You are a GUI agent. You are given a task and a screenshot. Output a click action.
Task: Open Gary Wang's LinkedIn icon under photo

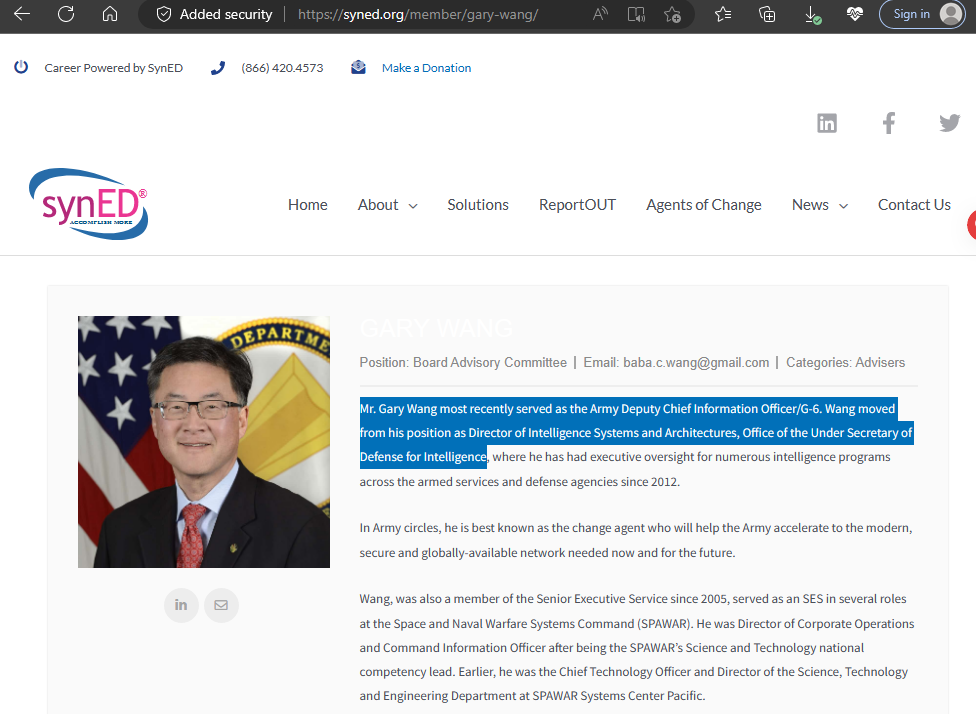(x=181, y=605)
